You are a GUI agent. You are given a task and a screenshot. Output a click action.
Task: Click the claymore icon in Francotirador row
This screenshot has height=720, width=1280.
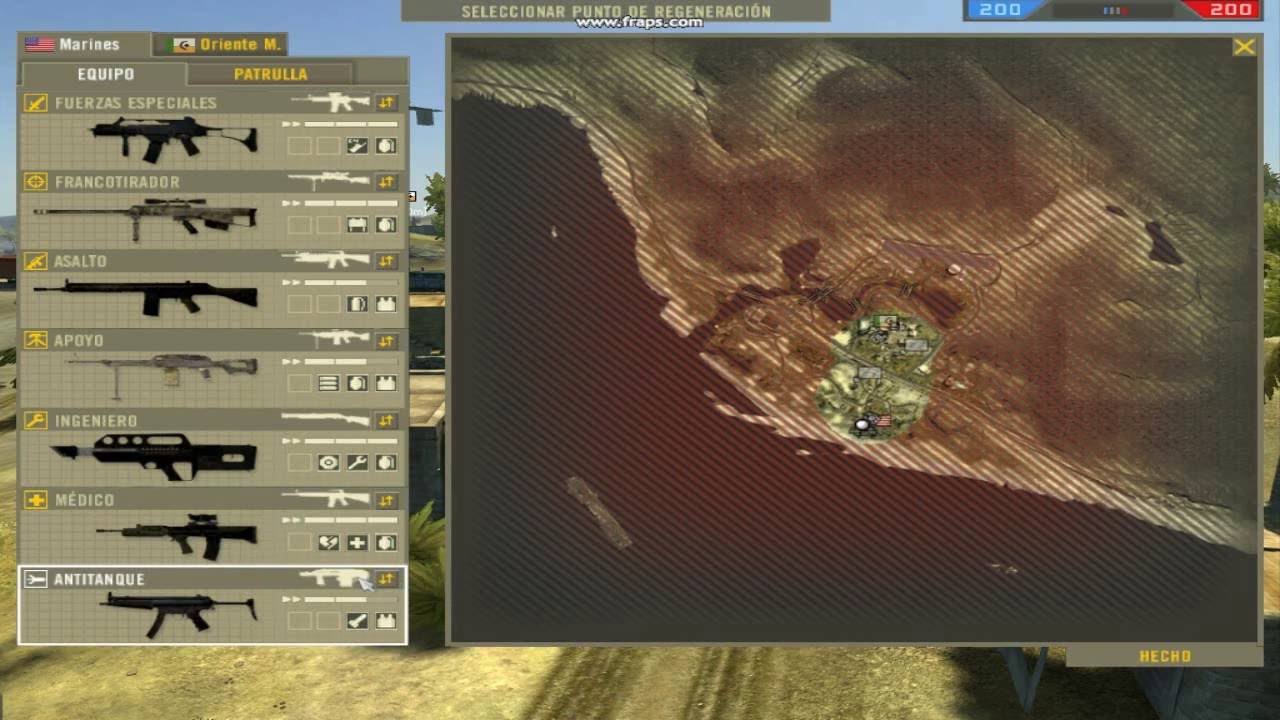click(x=357, y=225)
